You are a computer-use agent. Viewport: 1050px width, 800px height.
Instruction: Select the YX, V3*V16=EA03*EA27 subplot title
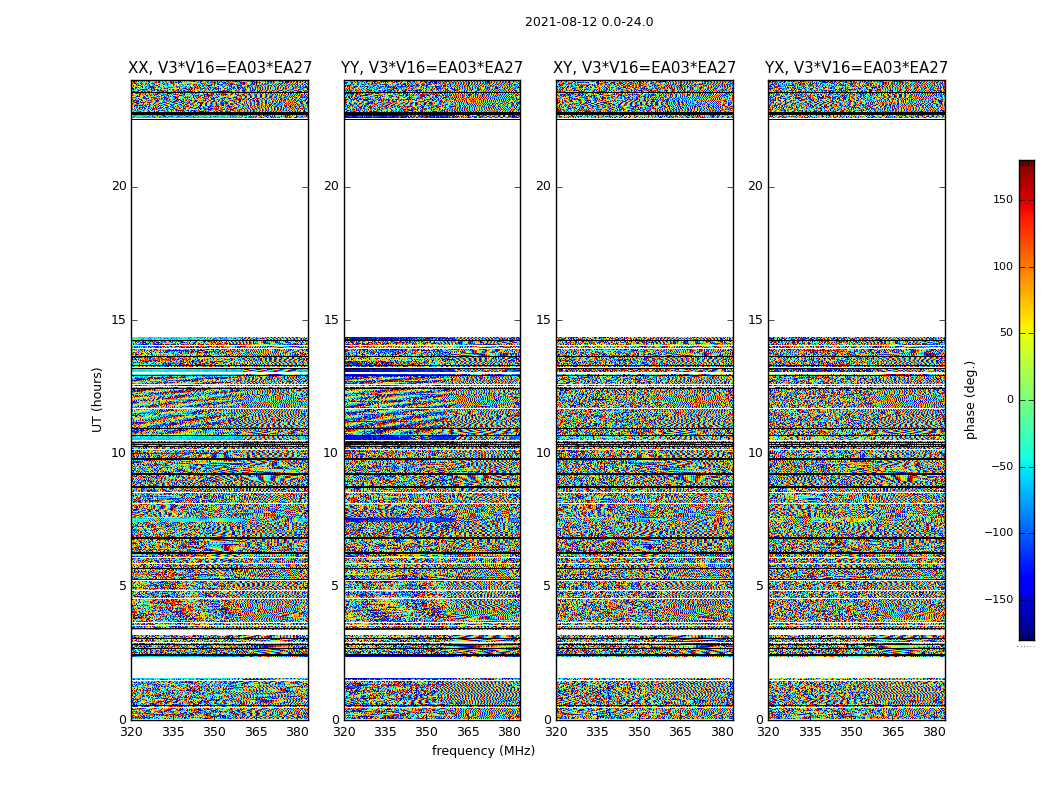point(856,68)
